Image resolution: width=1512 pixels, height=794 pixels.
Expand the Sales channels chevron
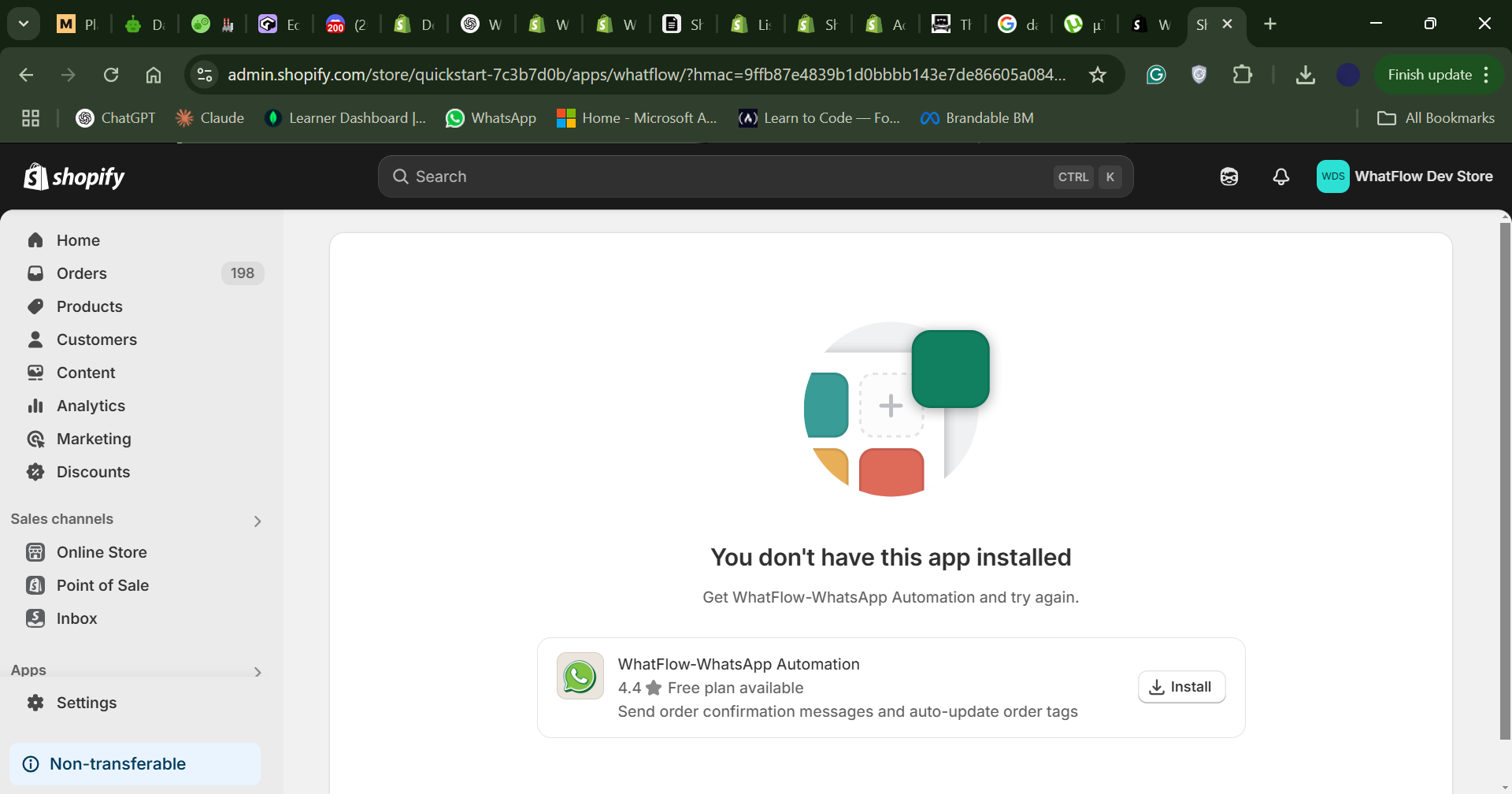point(258,521)
